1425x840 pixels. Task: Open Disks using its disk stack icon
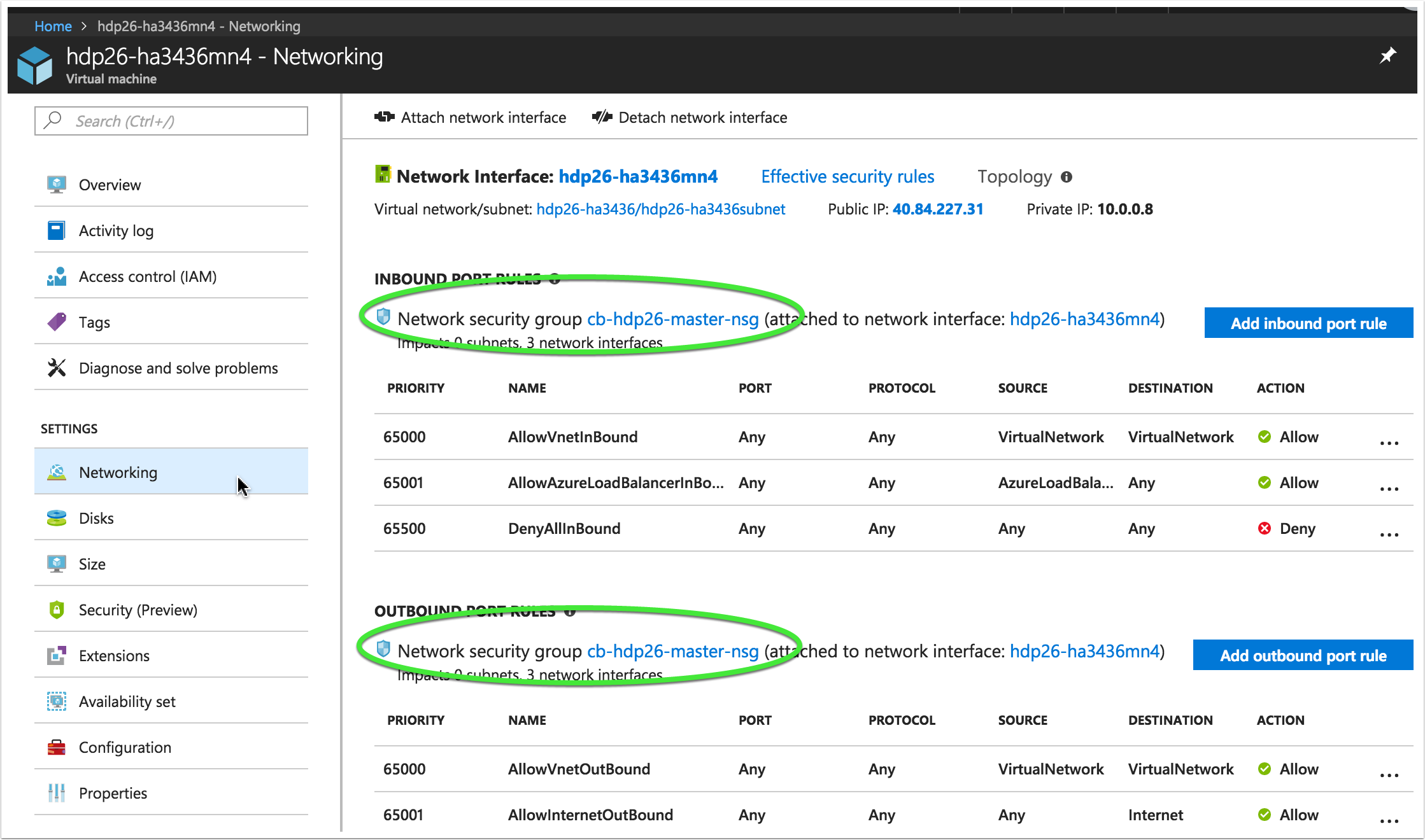point(57,518)
